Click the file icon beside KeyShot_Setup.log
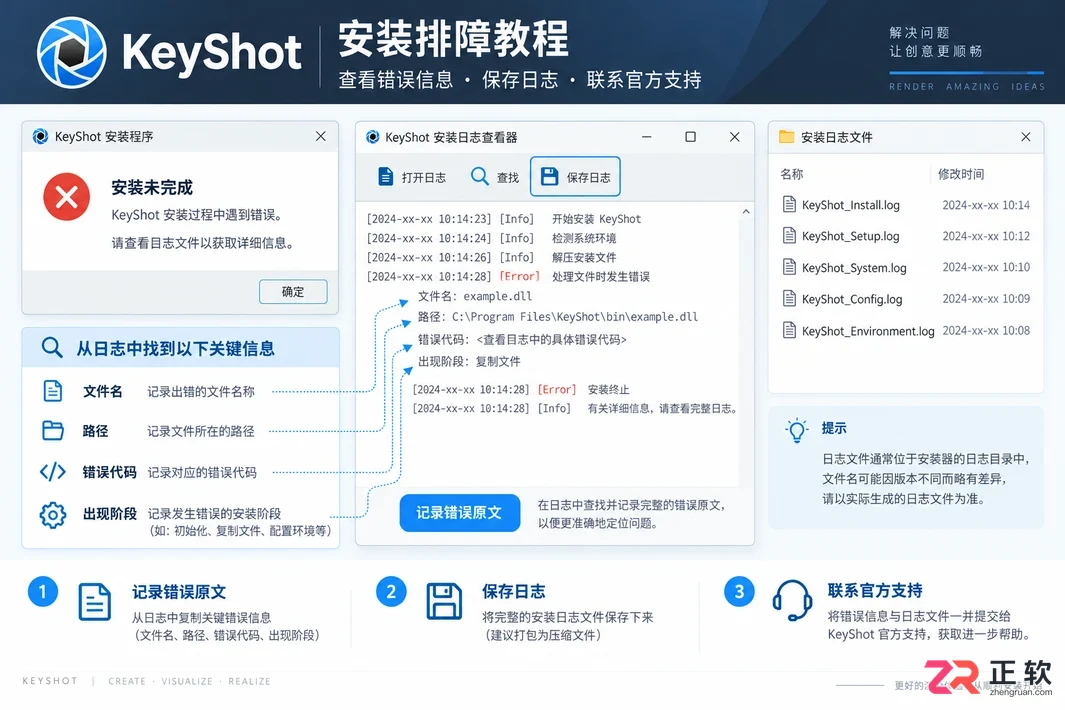The image size is (1065, 710). click(x=789, y=235)
